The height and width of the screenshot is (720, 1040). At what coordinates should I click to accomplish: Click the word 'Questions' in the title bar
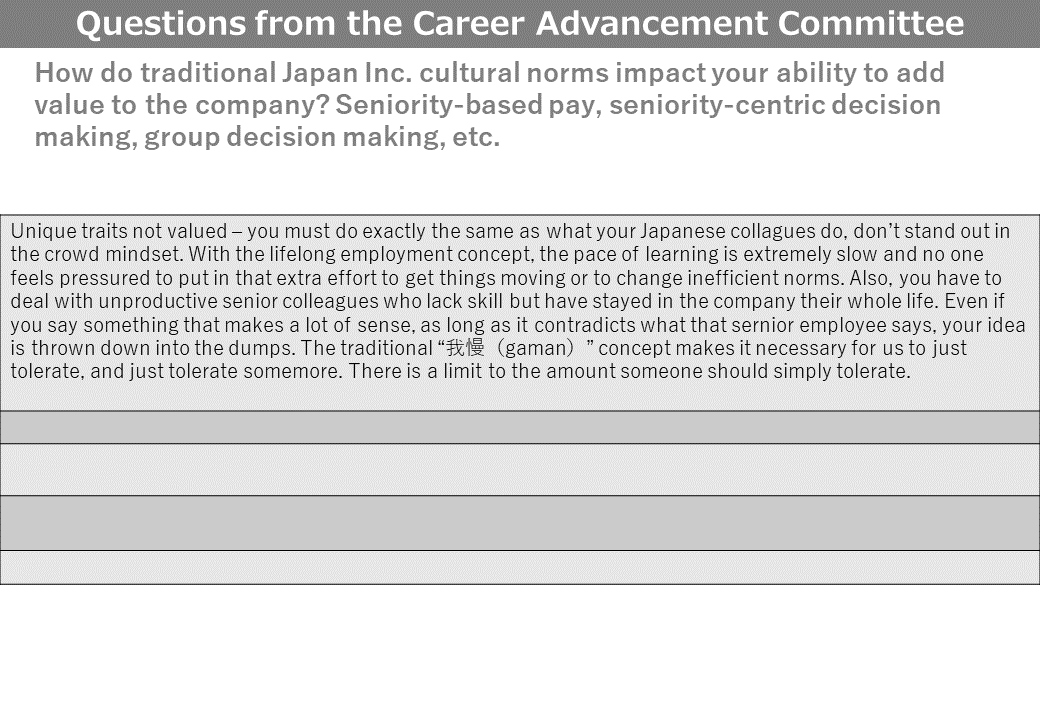161,24
